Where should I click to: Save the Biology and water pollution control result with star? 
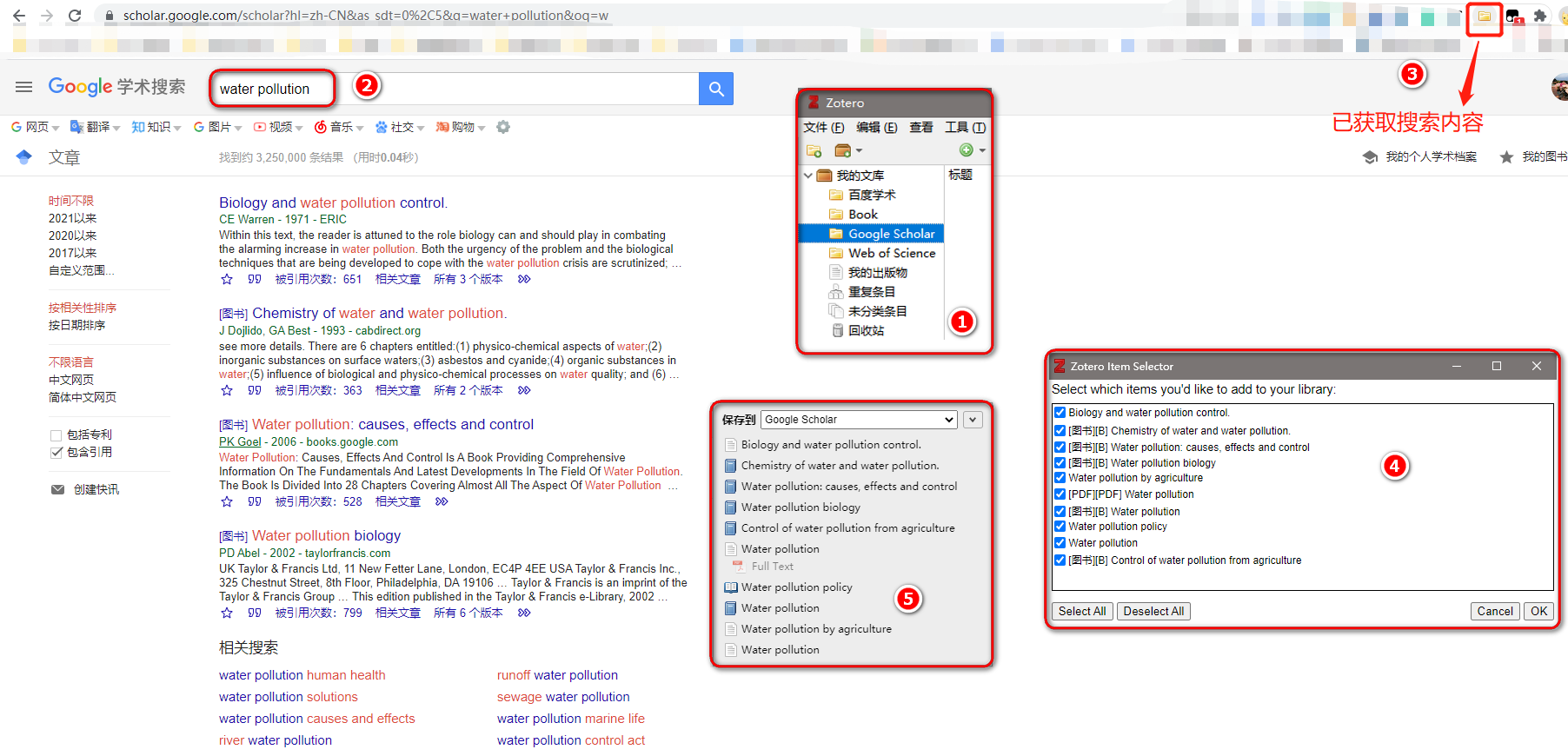[x=227, y=279]
